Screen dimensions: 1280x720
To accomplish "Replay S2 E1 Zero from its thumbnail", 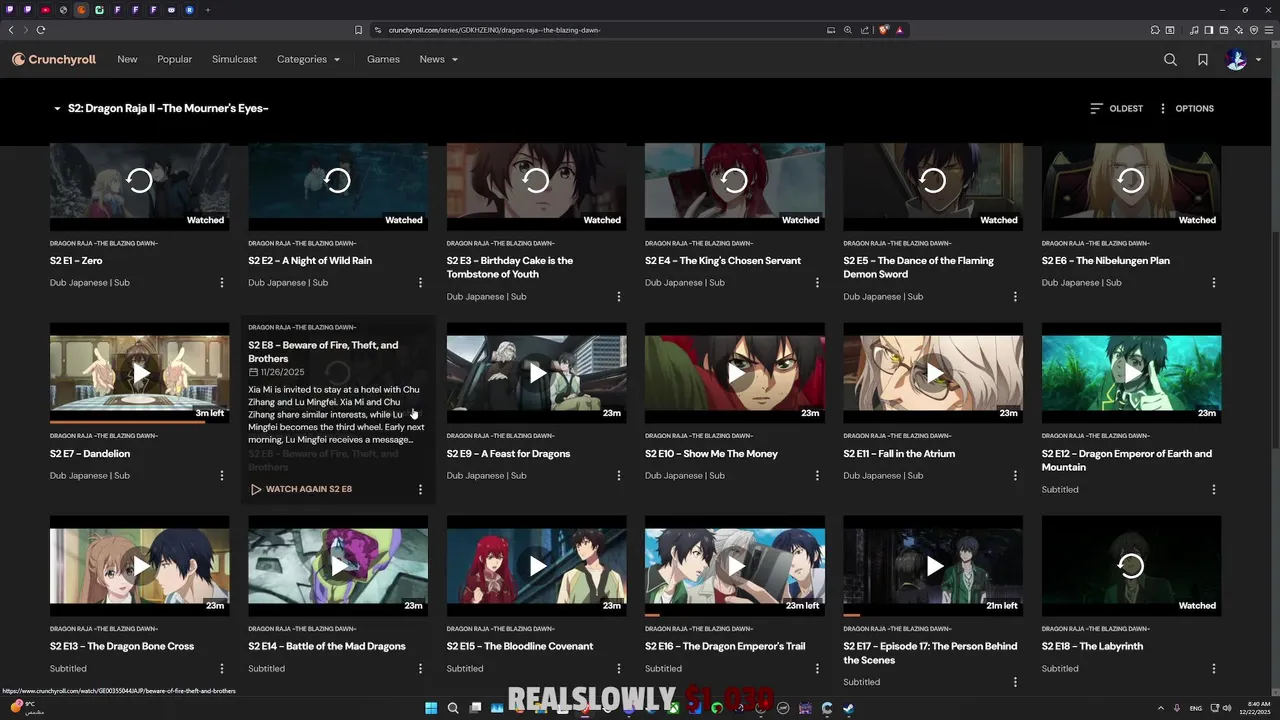I will pyautogui.click(x=139, y=180).
